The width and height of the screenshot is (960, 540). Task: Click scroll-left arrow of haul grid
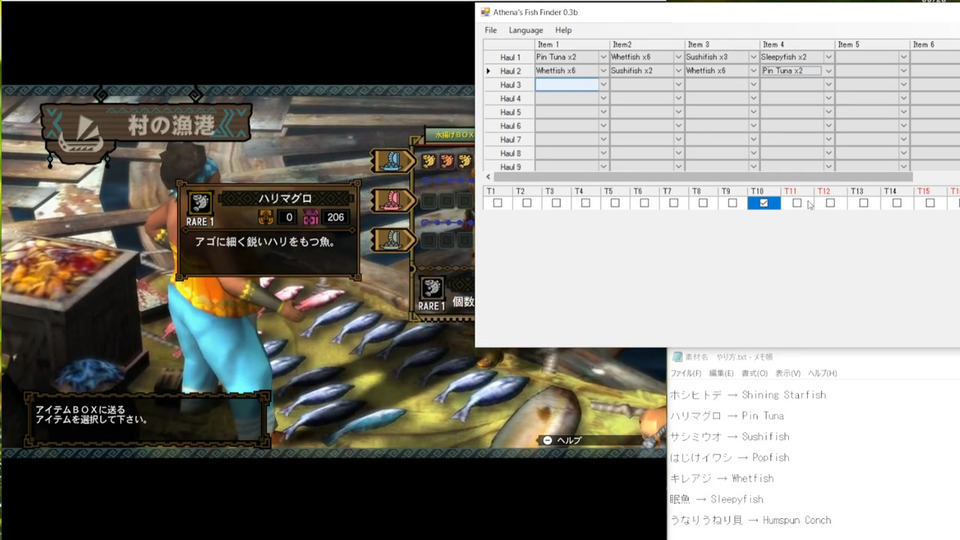pos(488,177)
